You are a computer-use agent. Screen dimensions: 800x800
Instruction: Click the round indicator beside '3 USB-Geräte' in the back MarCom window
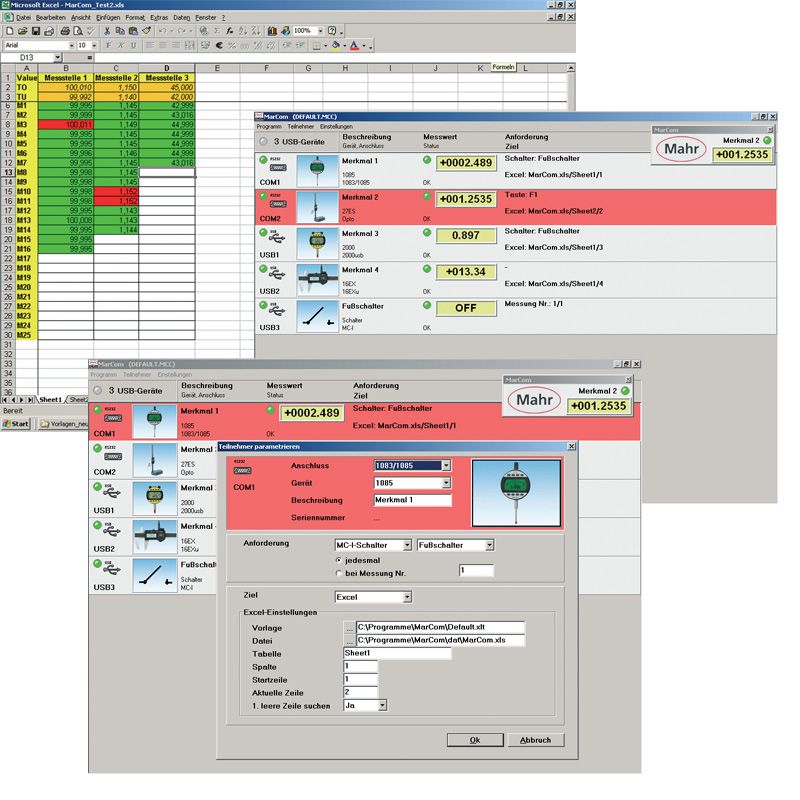point(263,141)
